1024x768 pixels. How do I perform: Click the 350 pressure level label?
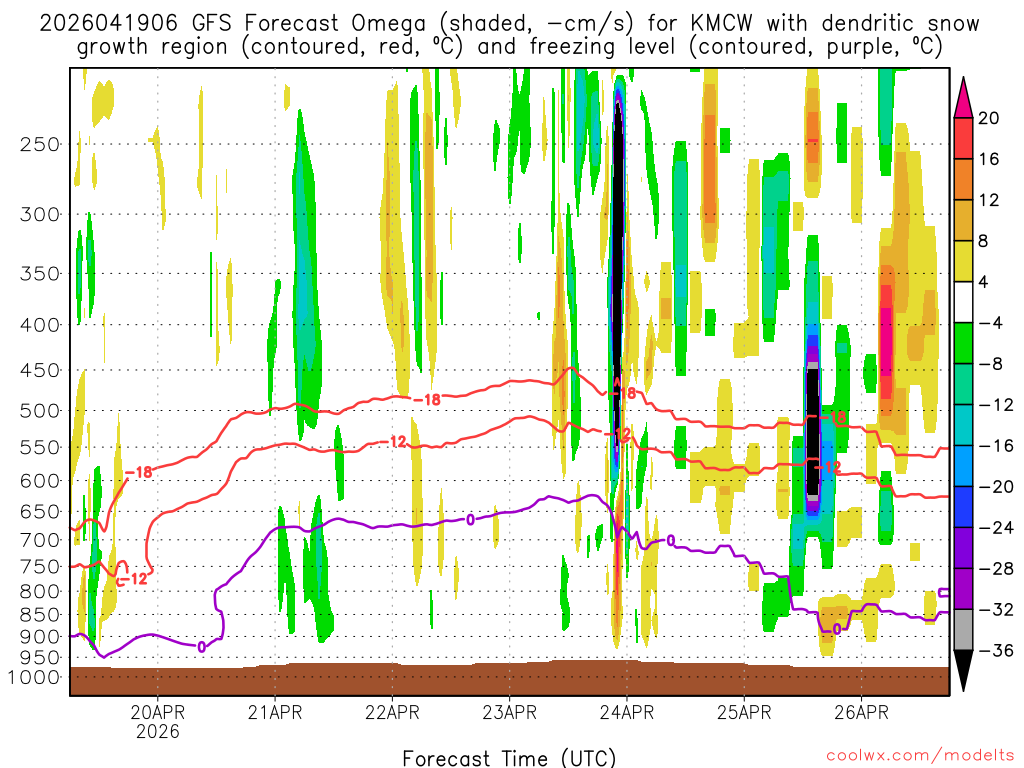tap(40, 274)
